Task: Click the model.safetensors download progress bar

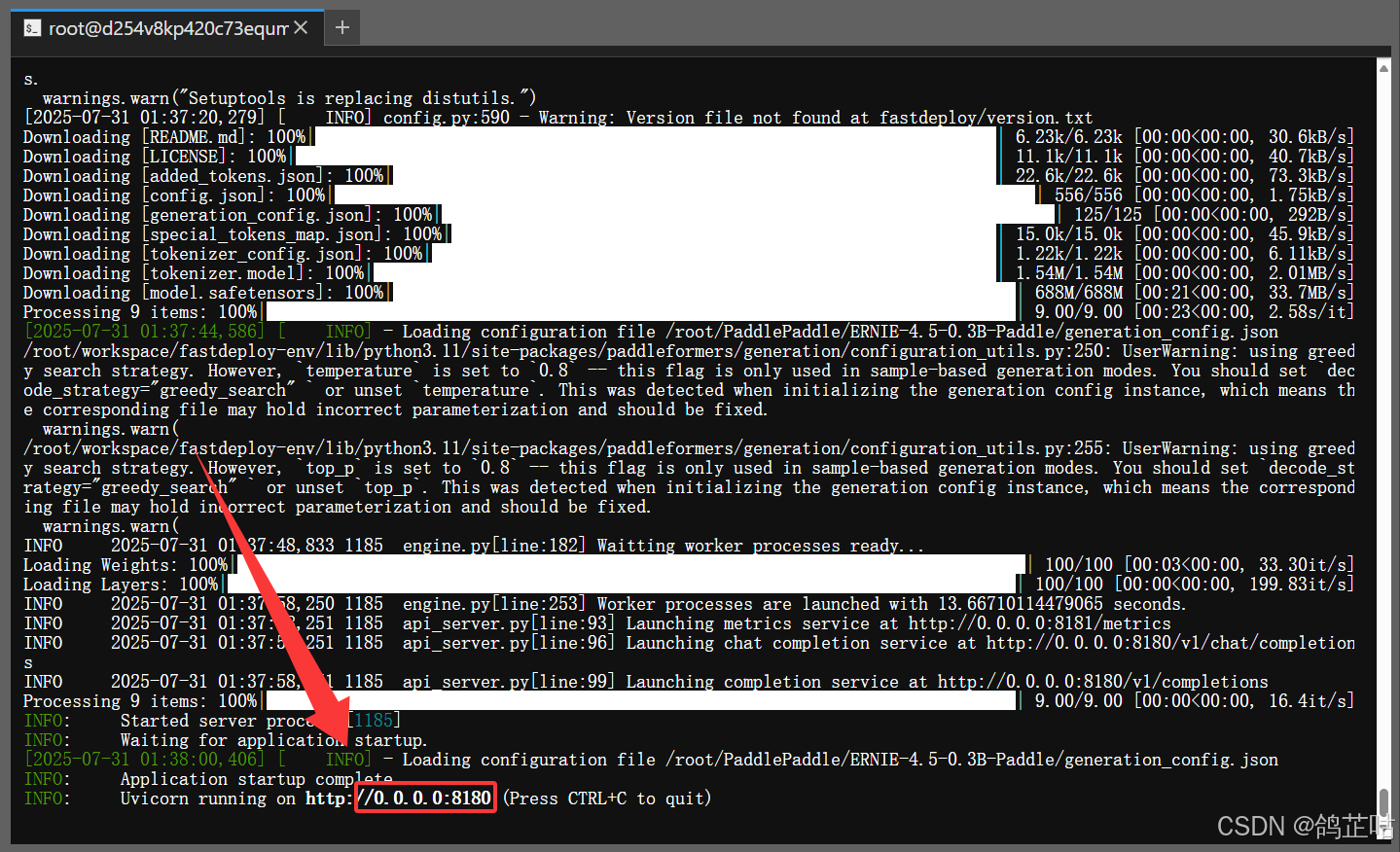Action: pos(702,293)
